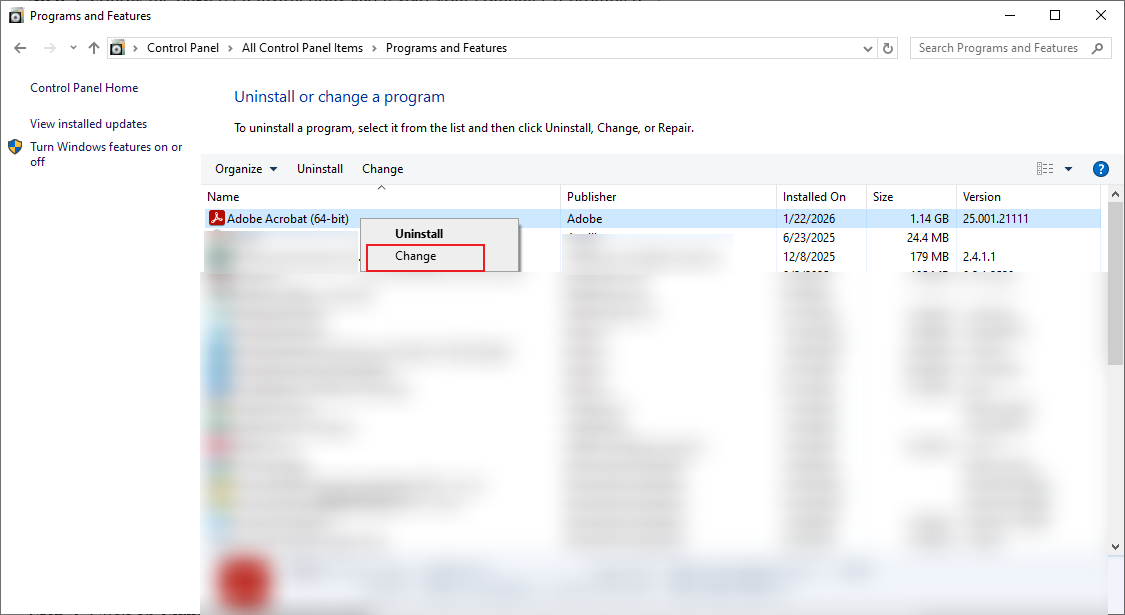Open the Organize dropdown menu
This screenshot has height=615, width=1125.
244,168
